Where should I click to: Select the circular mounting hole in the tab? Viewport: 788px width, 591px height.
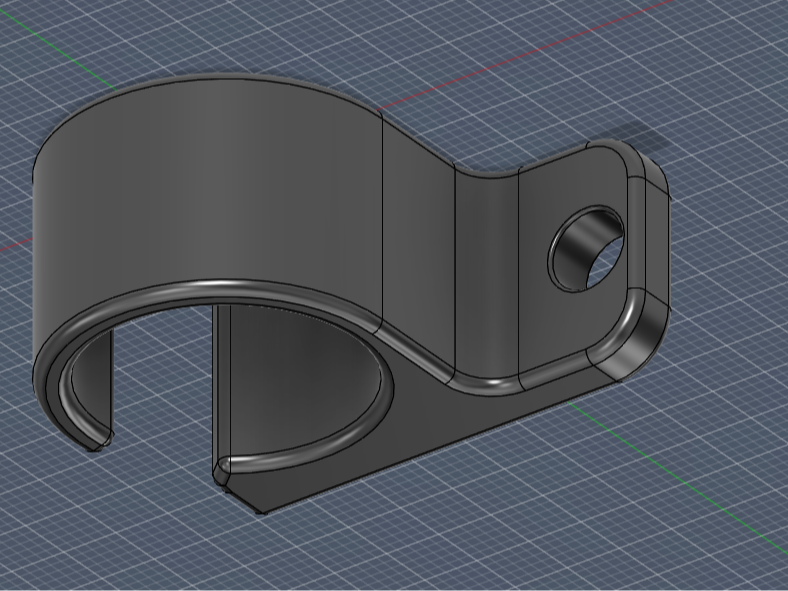point(586,248)
